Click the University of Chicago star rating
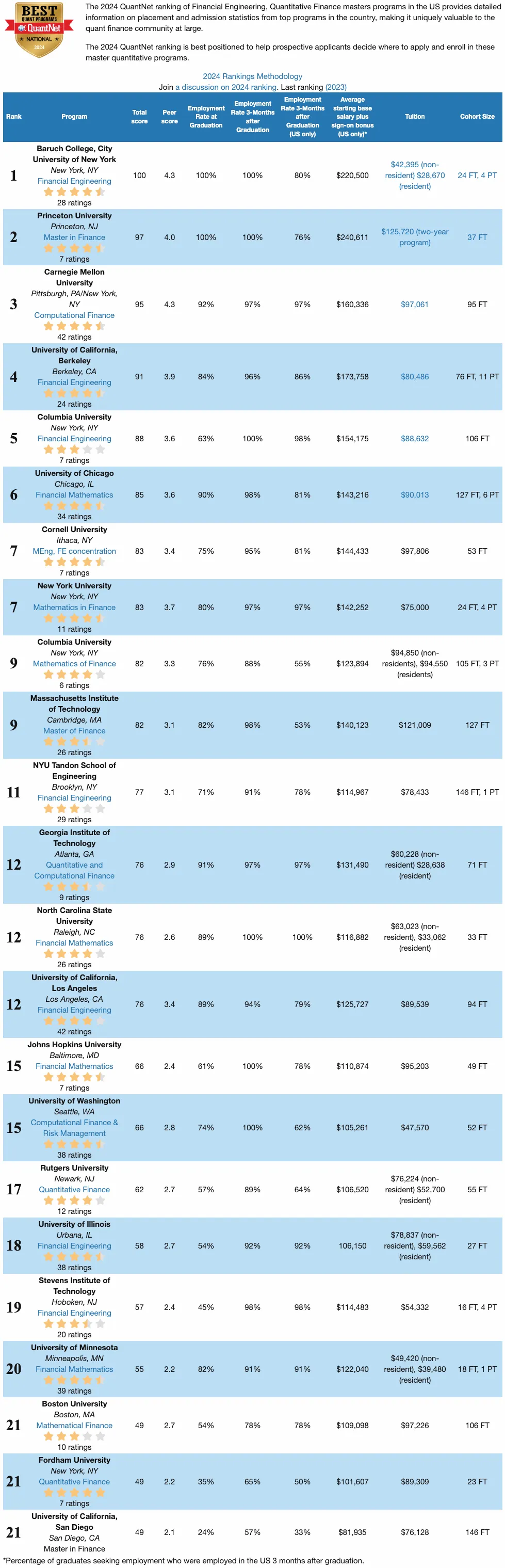The width and height of the screenshot is (505, 1568). tap(74, 506)
